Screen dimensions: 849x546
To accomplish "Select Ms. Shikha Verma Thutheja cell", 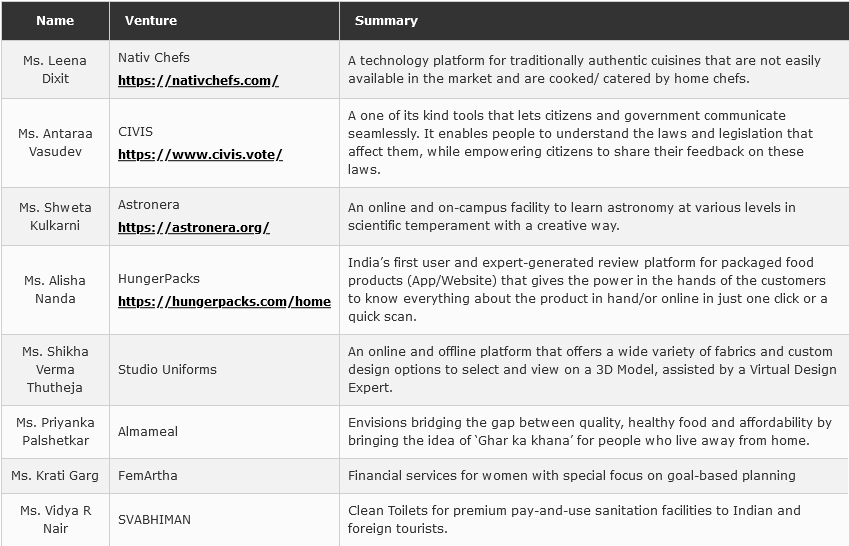I will (x=55, y=370).
